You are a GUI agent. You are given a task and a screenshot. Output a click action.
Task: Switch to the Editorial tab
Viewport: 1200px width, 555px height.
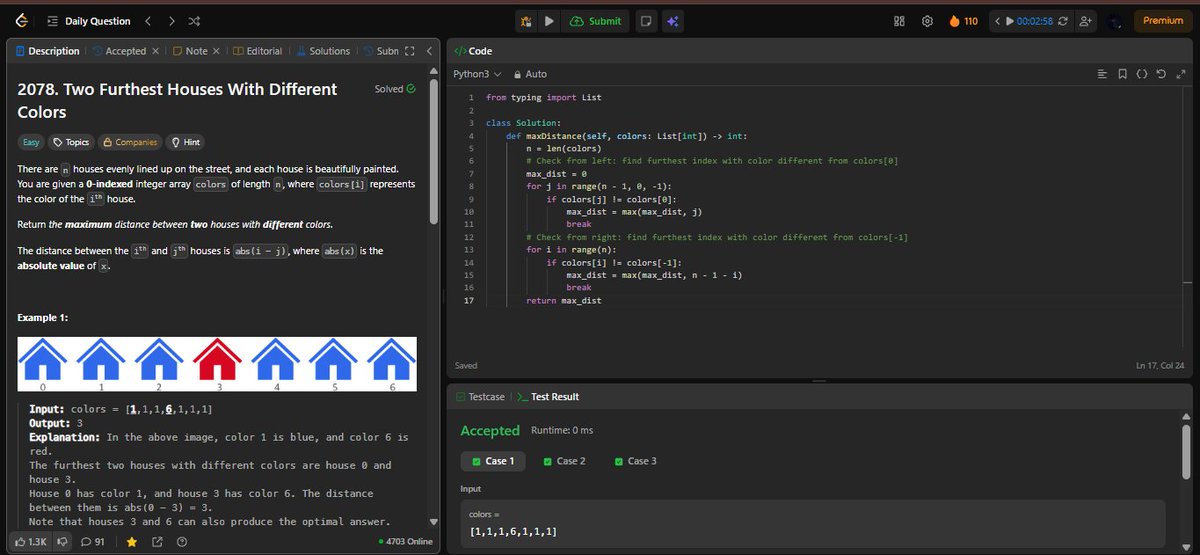tap(258, 51)
